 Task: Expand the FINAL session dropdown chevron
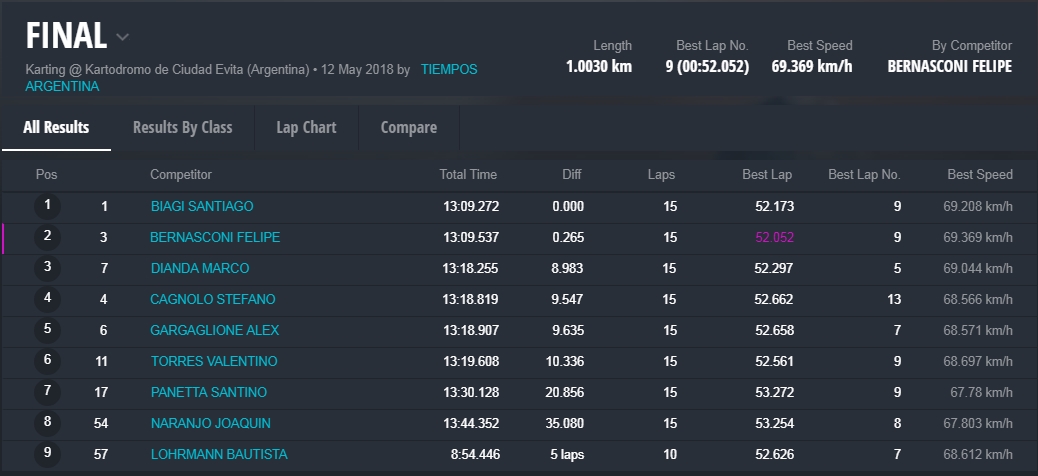123,38
